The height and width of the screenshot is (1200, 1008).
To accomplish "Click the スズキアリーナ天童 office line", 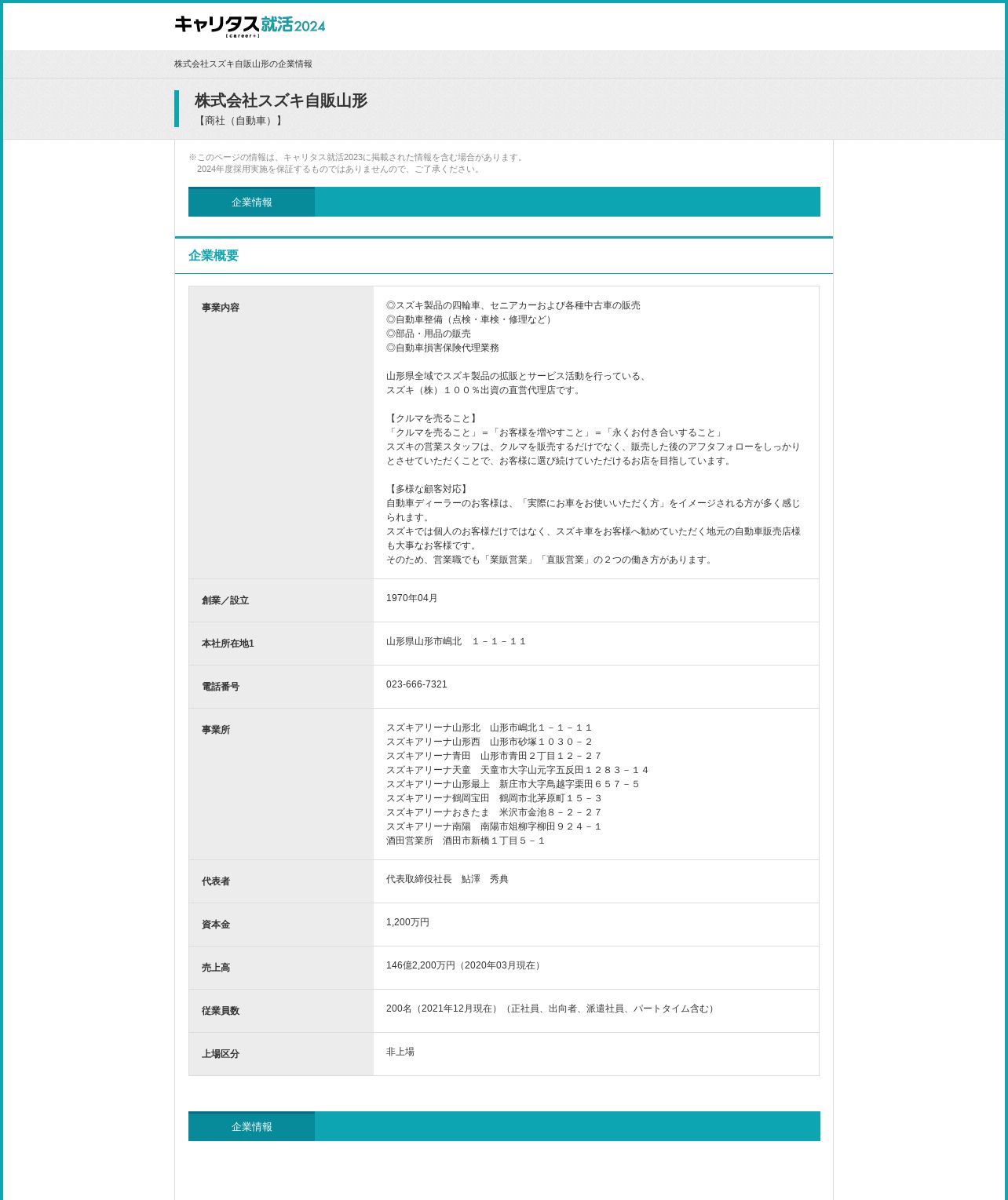I will tap(517, 770).
